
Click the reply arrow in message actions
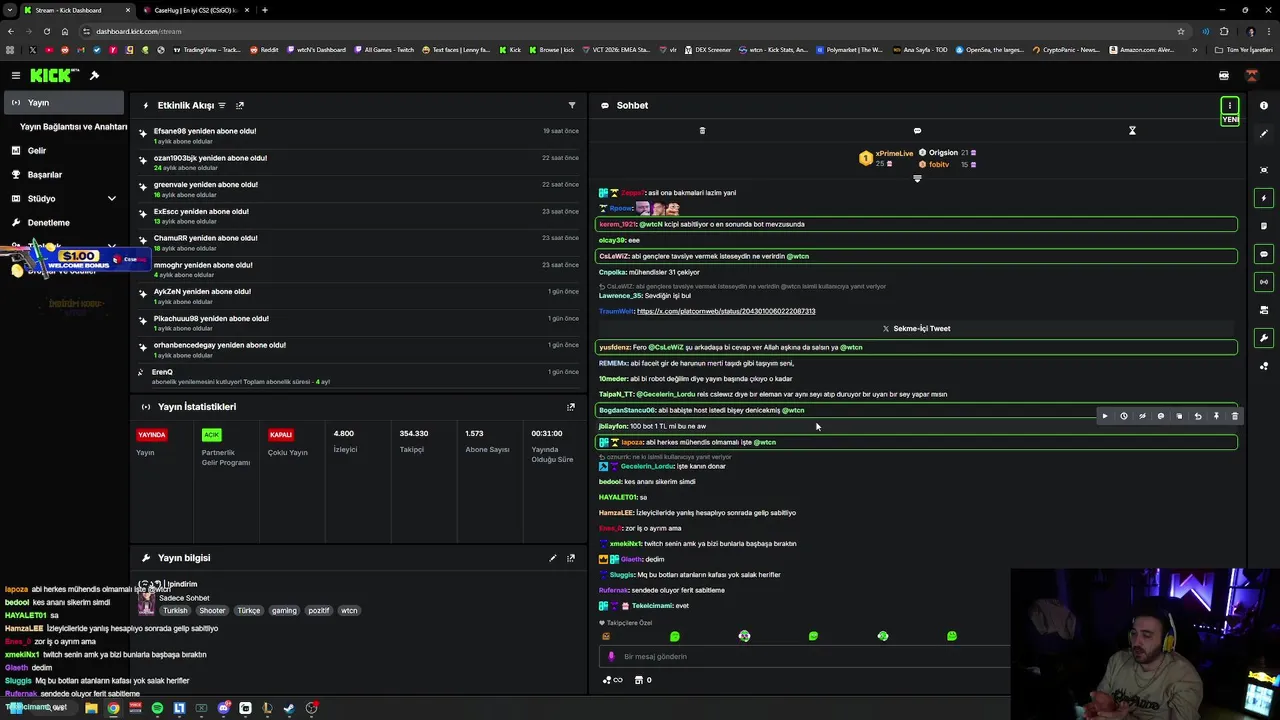pos(1198,416)
